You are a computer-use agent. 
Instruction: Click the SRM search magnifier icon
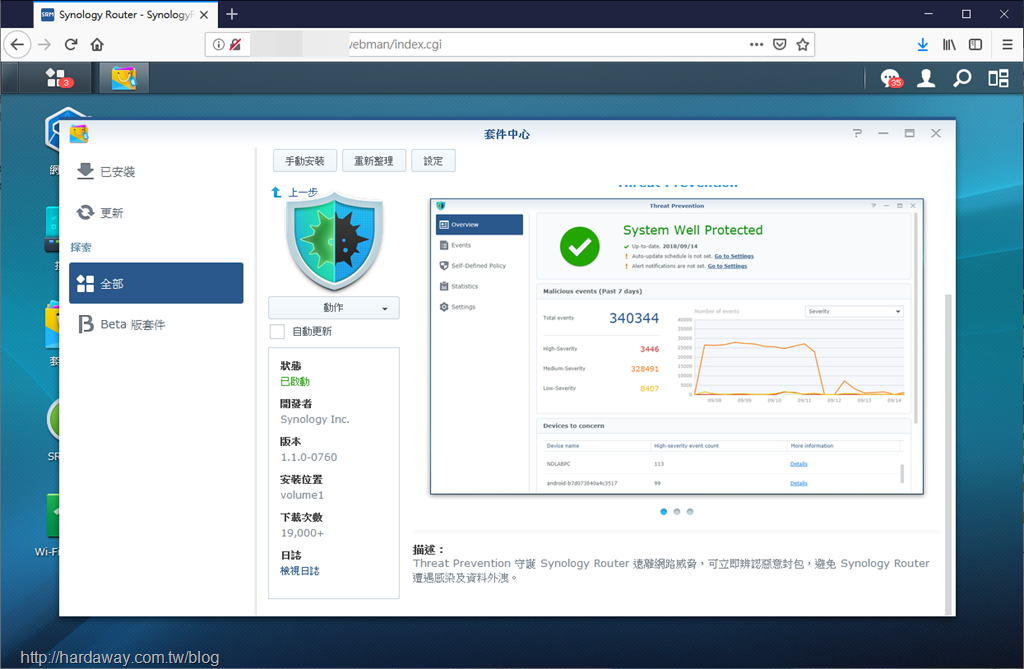click(x=961, y=78)
